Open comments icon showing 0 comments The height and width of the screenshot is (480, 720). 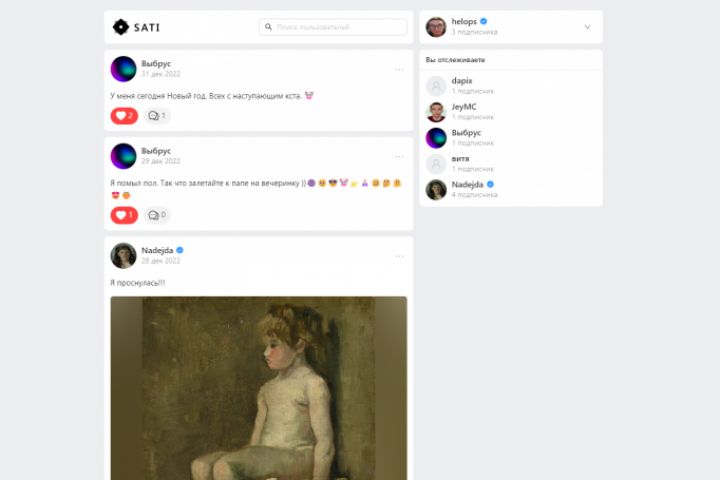pos(157,215)
